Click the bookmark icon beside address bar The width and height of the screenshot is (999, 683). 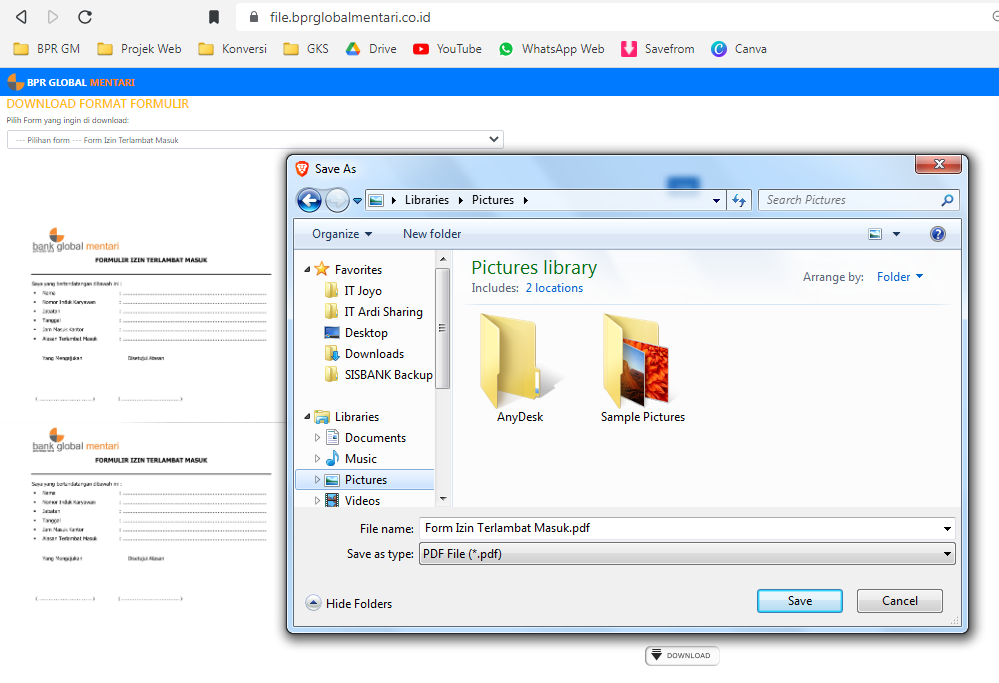point(213,17)
